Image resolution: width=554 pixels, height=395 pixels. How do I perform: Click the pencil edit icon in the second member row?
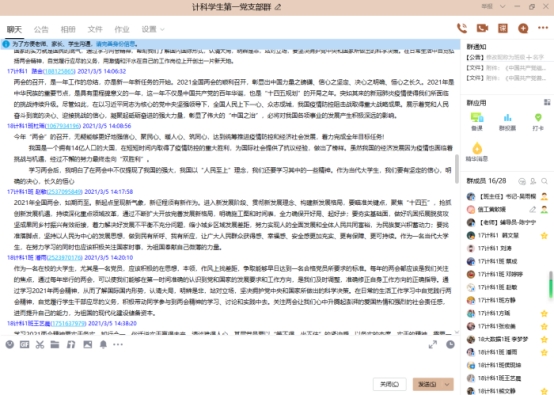(x=532, y=210)
